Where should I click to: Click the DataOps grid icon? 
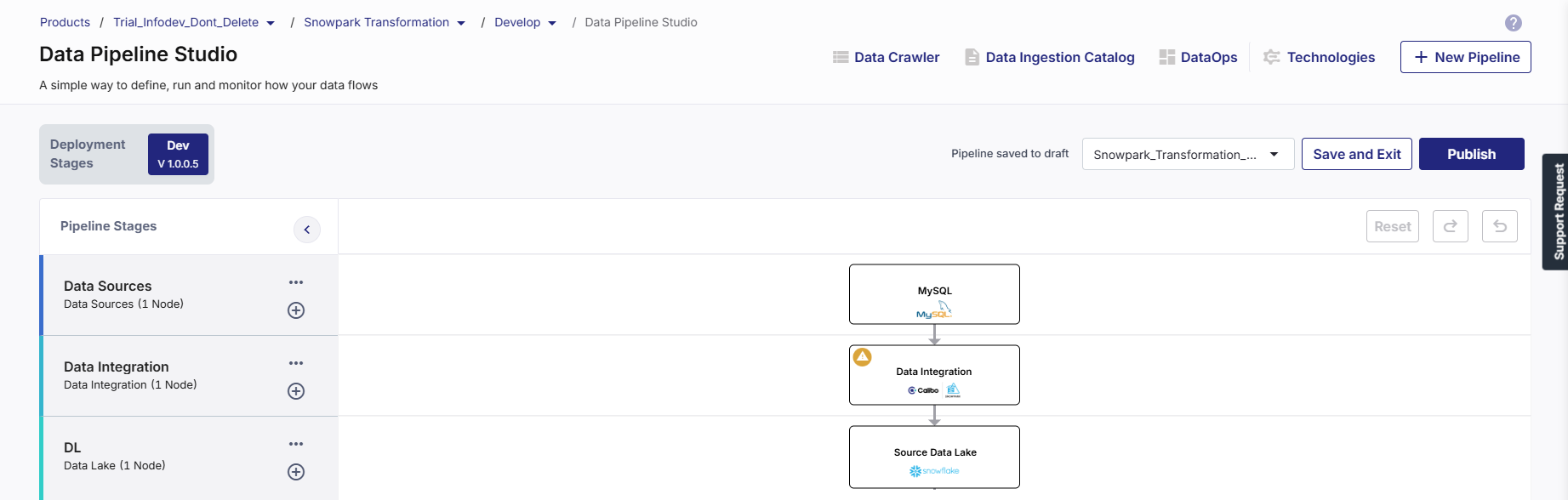(x=1167, y=57)
